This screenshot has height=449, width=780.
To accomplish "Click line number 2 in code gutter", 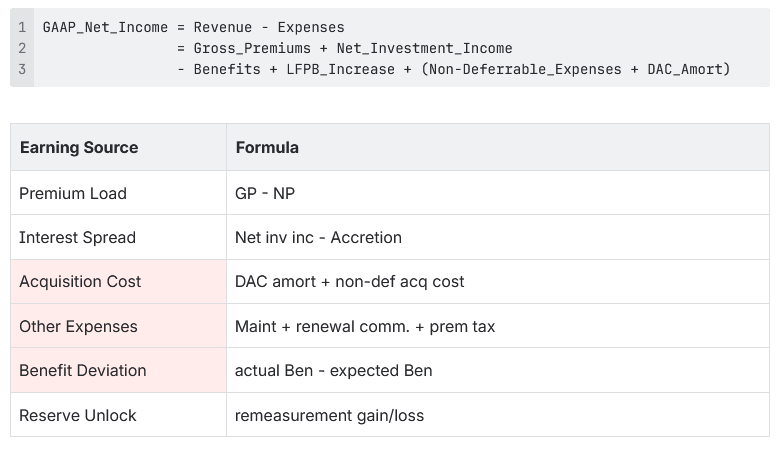I will pos(22,48).
